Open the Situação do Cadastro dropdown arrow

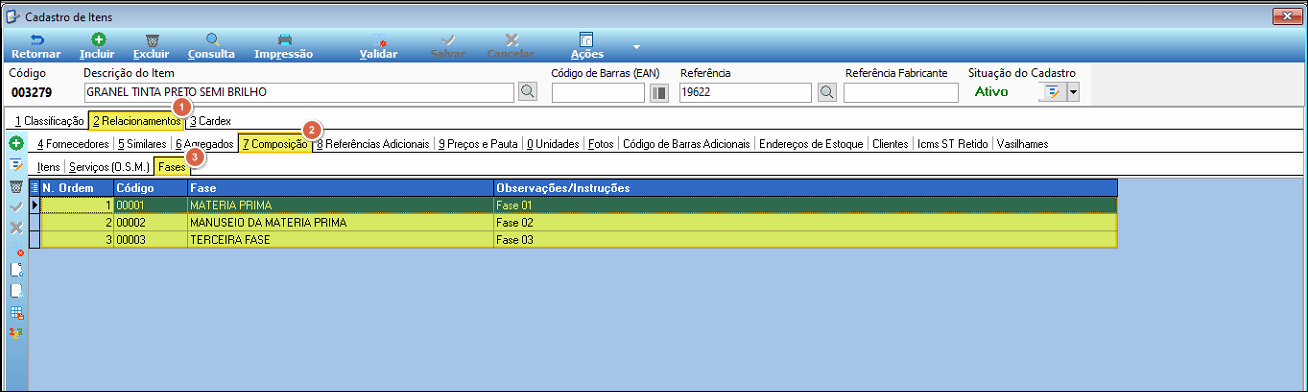[x=1074, y=92]
